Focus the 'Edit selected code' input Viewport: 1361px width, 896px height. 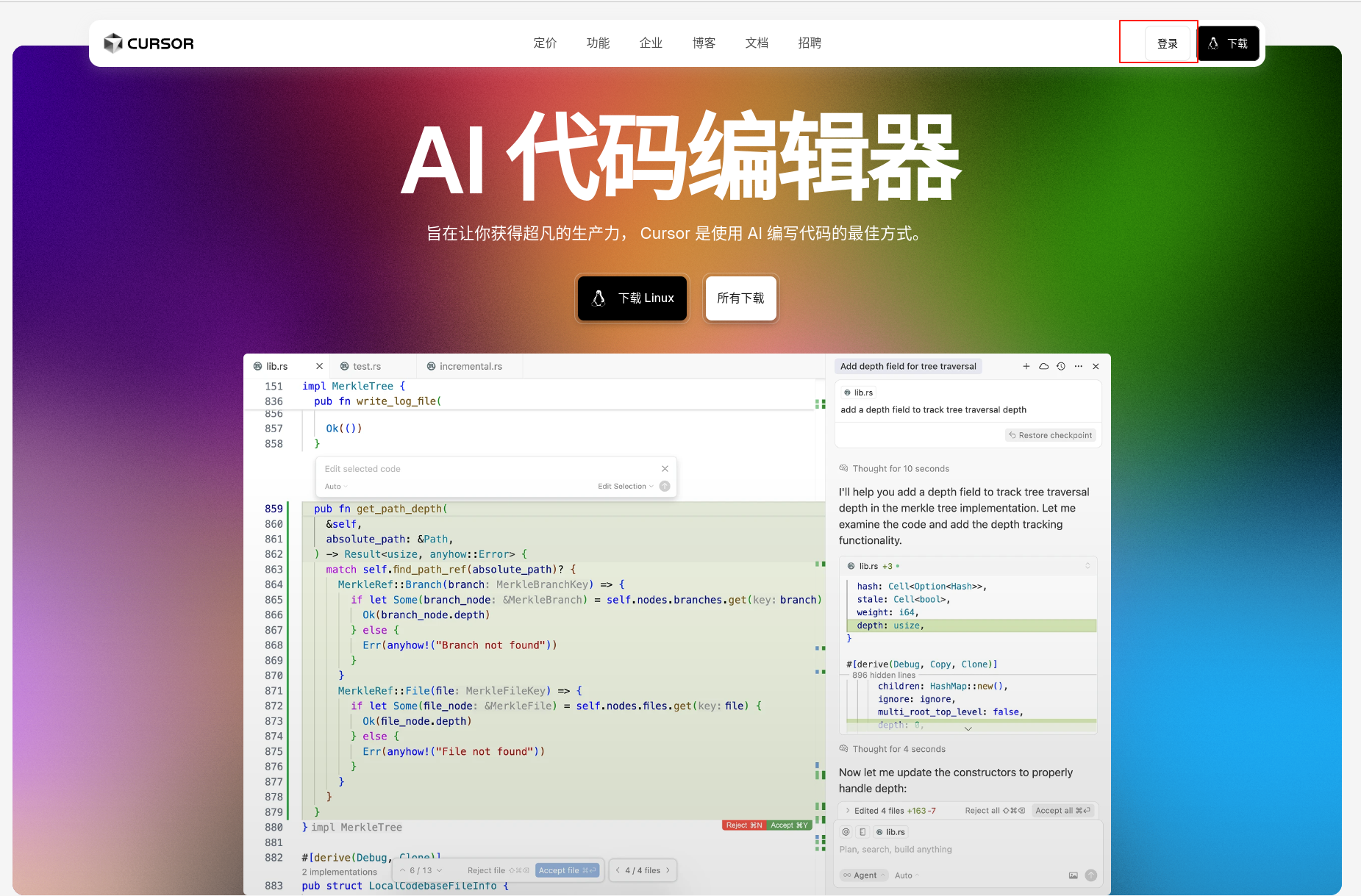pos(485,469)
